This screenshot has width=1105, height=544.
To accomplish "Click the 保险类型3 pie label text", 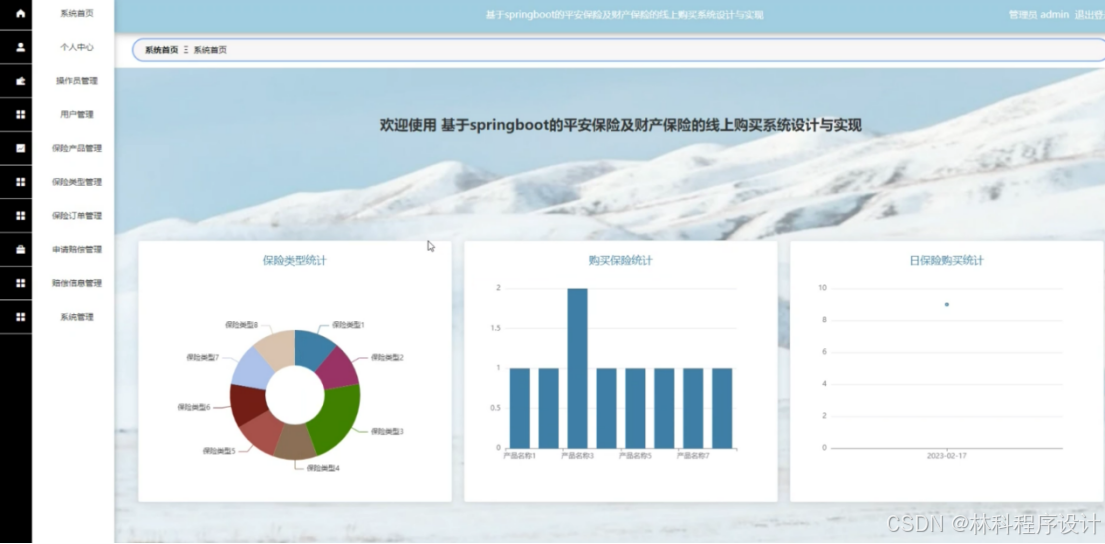I will tap(387, 431).
